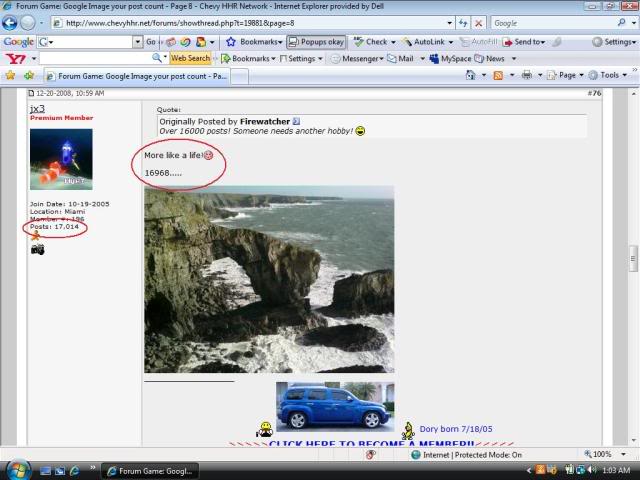Click the search magnifier beside the Google box
The height and width of the screenshot is (480, 640).
[x=621, y=23]
